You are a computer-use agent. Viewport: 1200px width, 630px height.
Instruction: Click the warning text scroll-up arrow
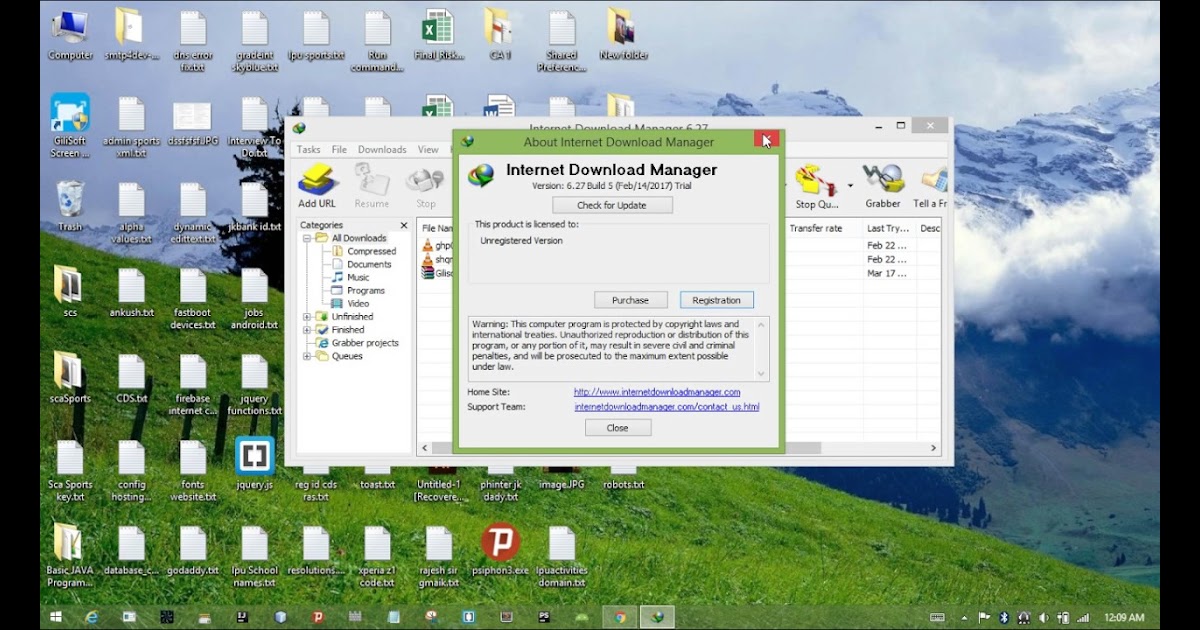tap(761, 325)
